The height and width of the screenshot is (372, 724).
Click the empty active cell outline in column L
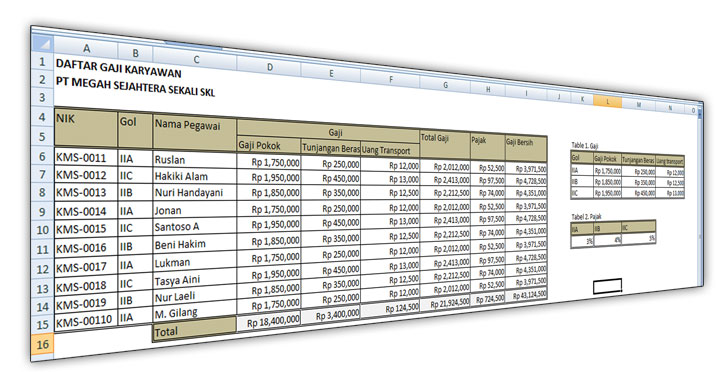pos(607,286)
